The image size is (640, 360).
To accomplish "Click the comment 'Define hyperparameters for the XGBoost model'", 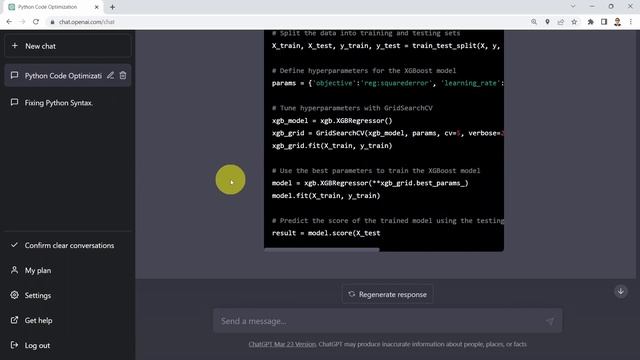I will 364,71.
